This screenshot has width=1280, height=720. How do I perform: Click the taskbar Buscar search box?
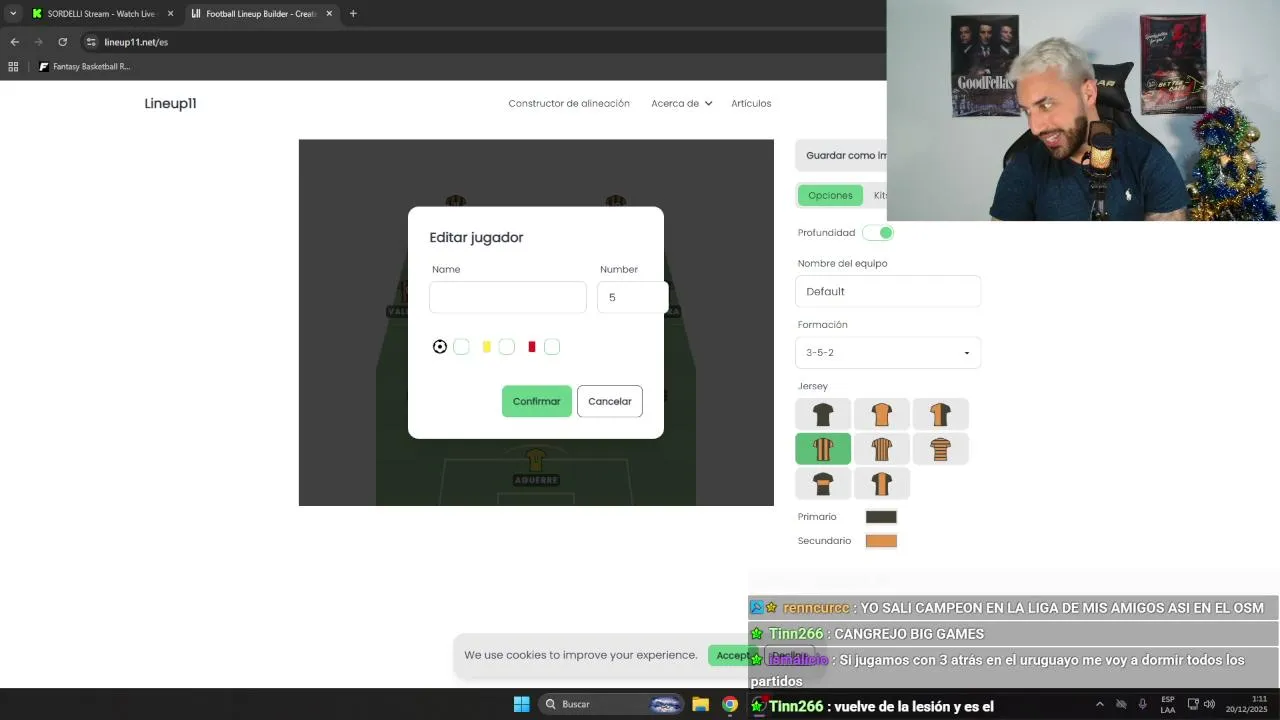click(x=612, y=704)
